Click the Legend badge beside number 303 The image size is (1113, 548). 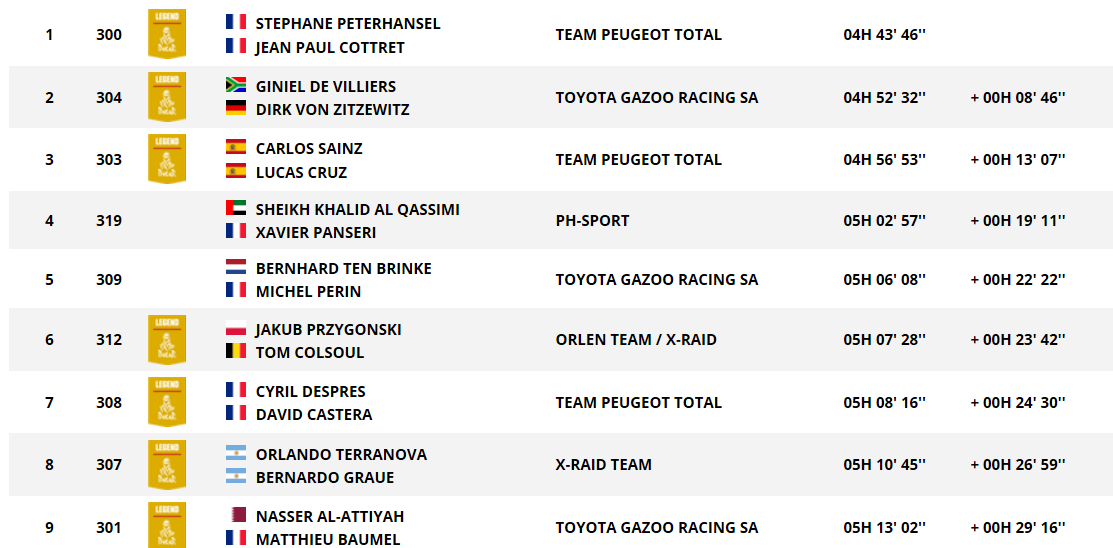[167, 159]
